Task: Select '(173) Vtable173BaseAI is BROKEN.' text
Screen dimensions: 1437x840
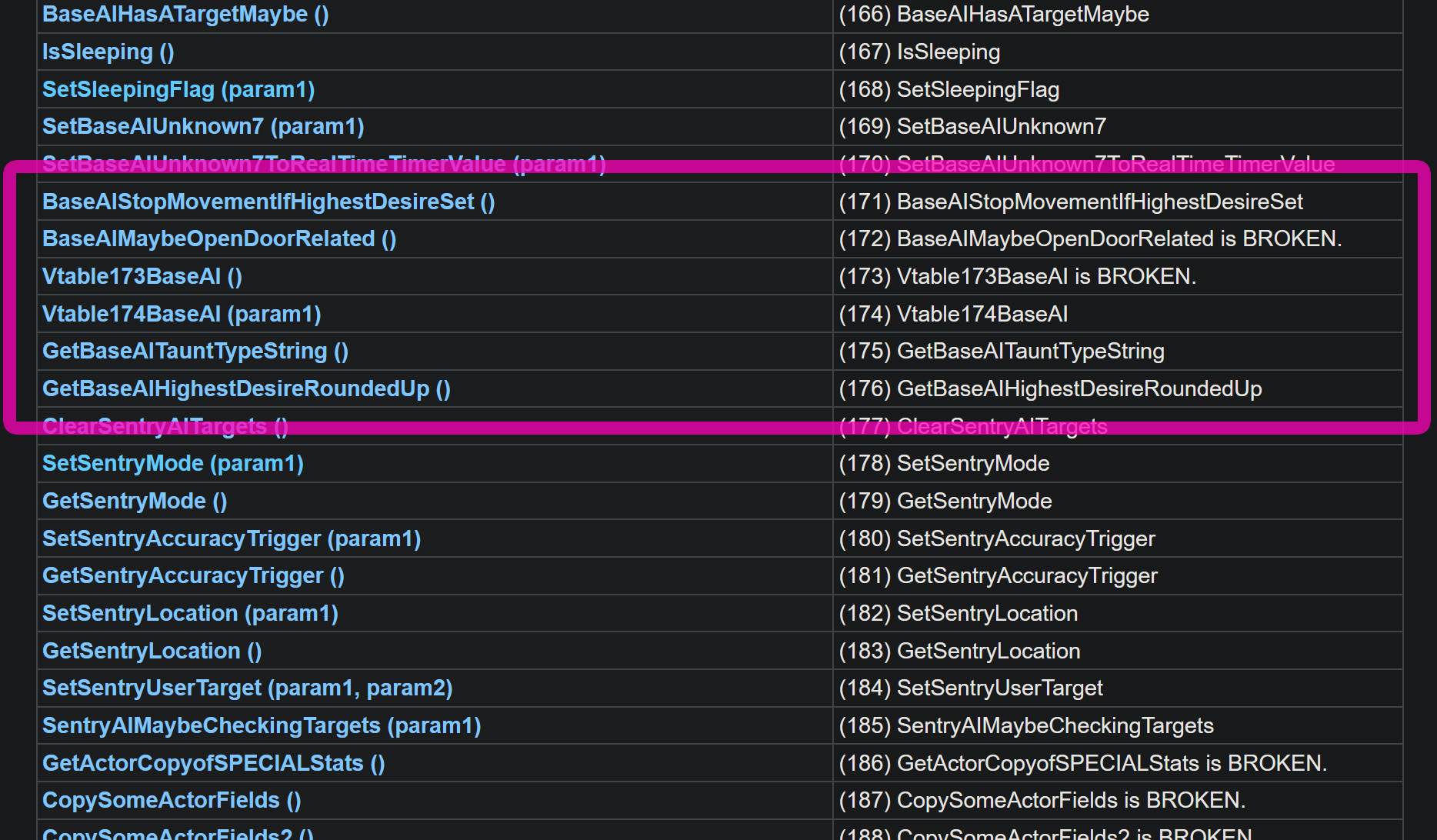Action: [1018, 276]
